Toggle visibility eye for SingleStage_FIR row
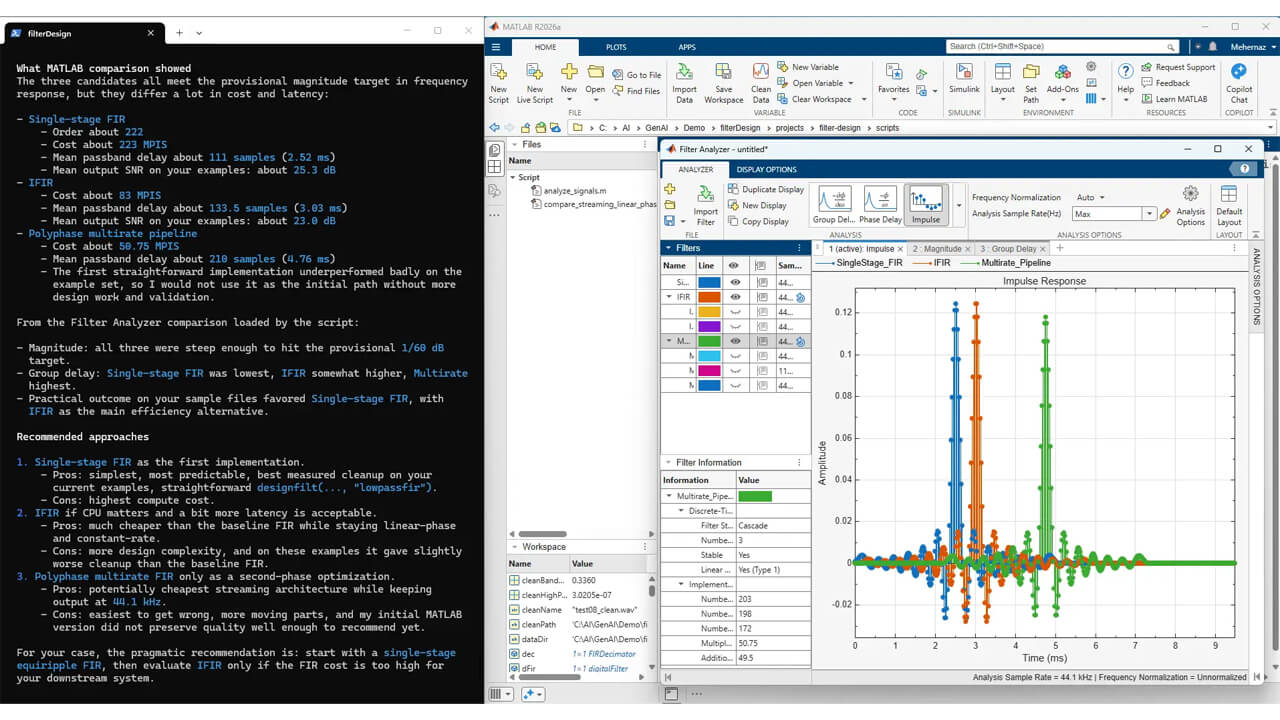 pos(735,283)
